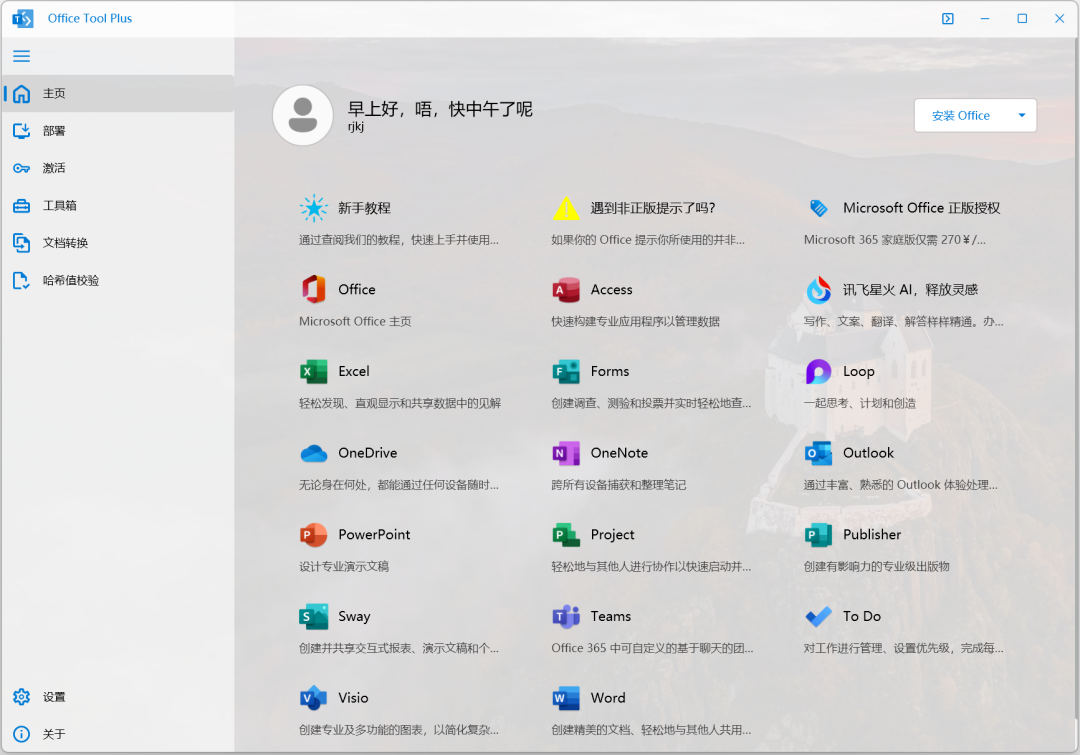Click the Visio title text
The image size is (1080, 755).
click(x=353, y=698)
